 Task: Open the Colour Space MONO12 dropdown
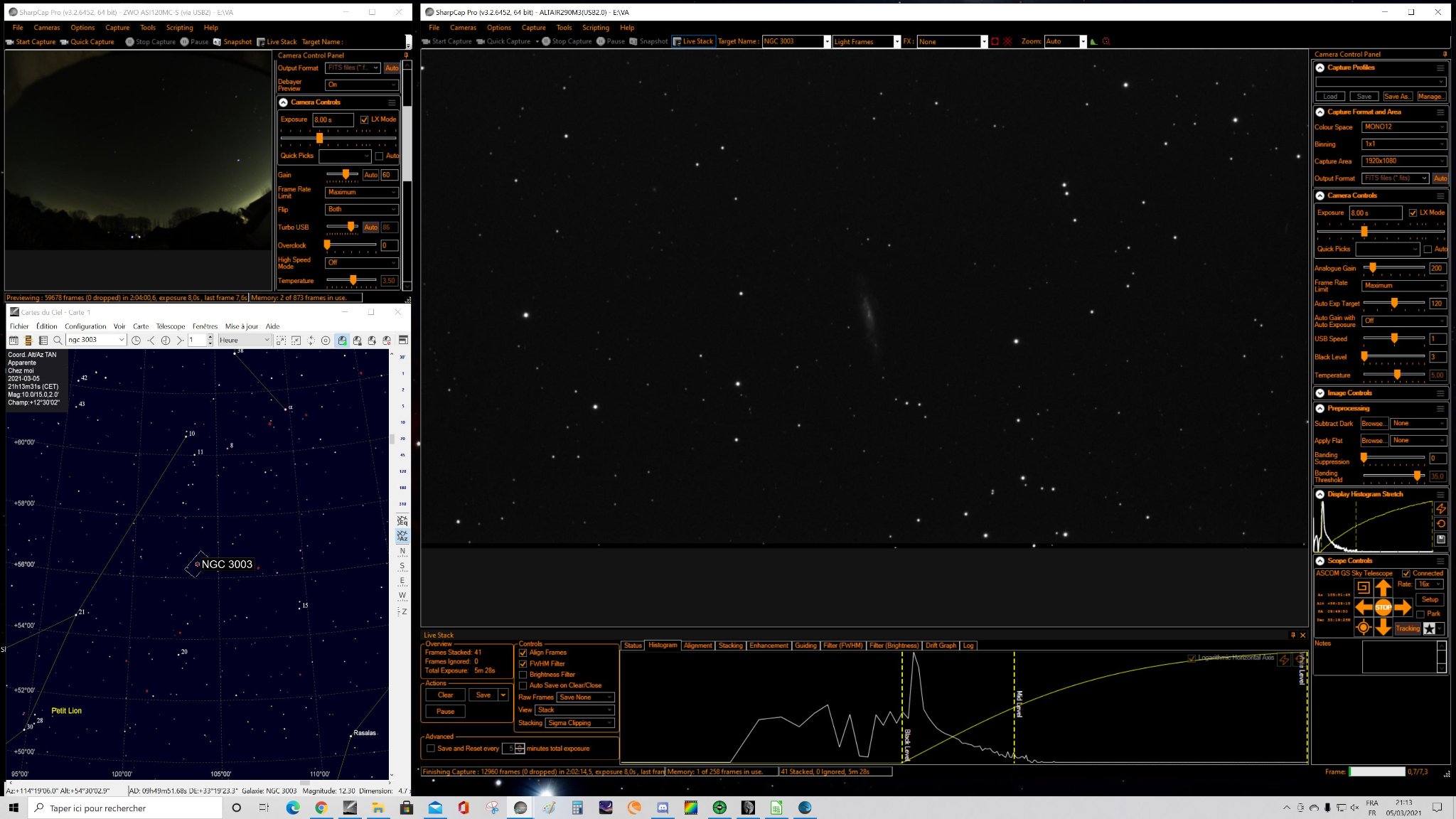1404,127
